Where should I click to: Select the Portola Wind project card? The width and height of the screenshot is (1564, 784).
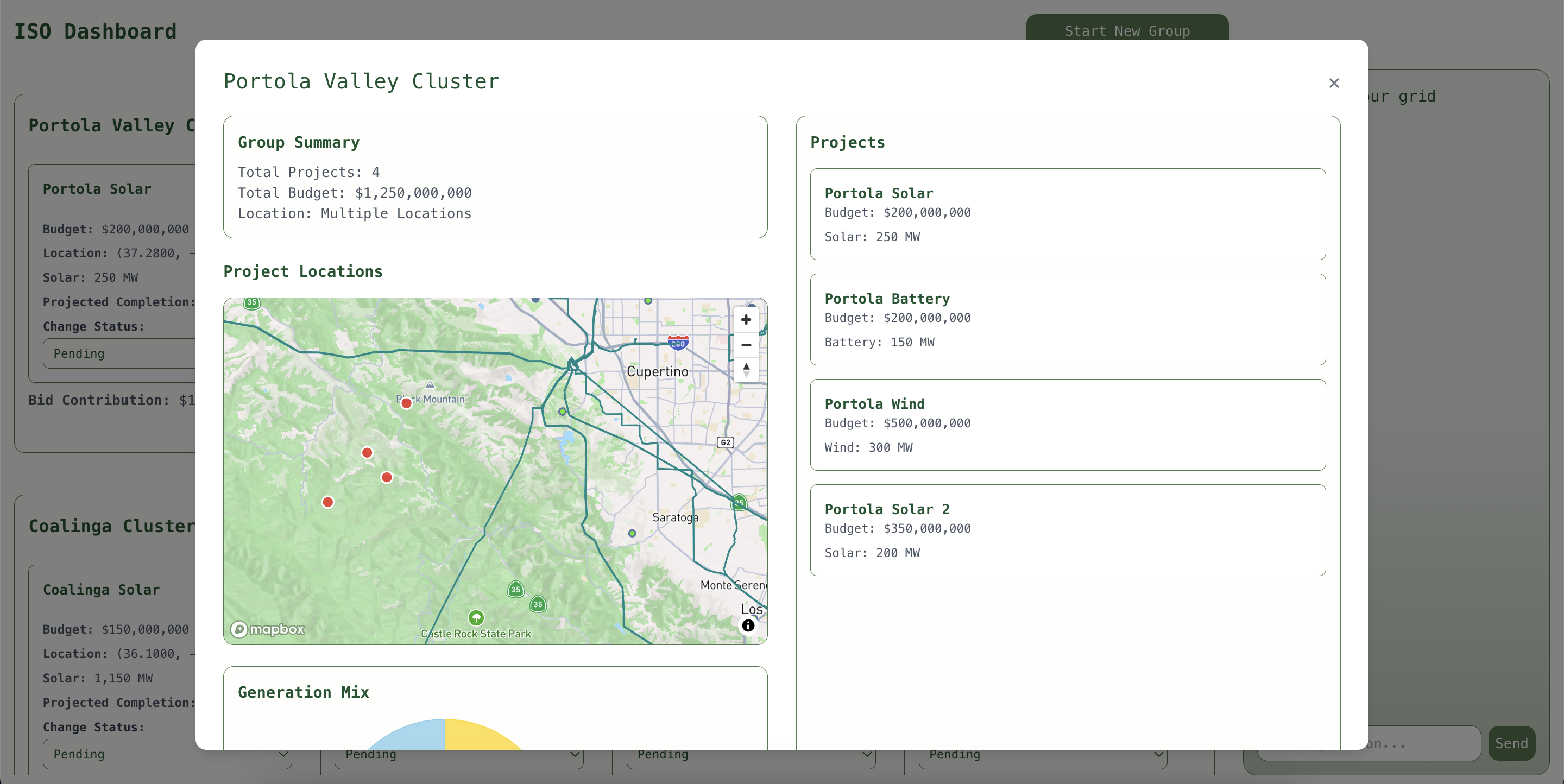tap(1067, 425)
